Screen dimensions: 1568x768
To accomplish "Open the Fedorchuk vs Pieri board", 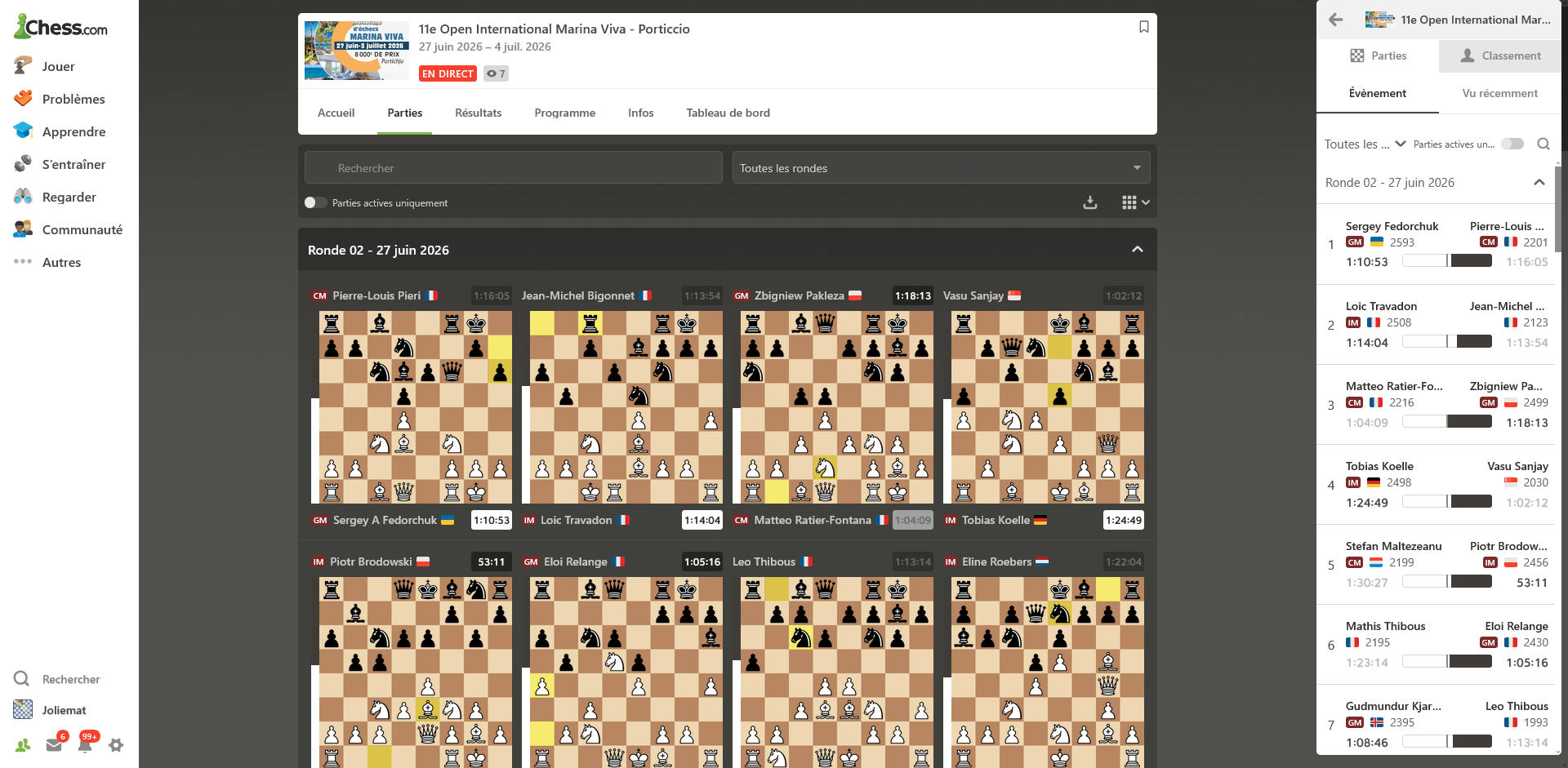I will click(416, 407).
